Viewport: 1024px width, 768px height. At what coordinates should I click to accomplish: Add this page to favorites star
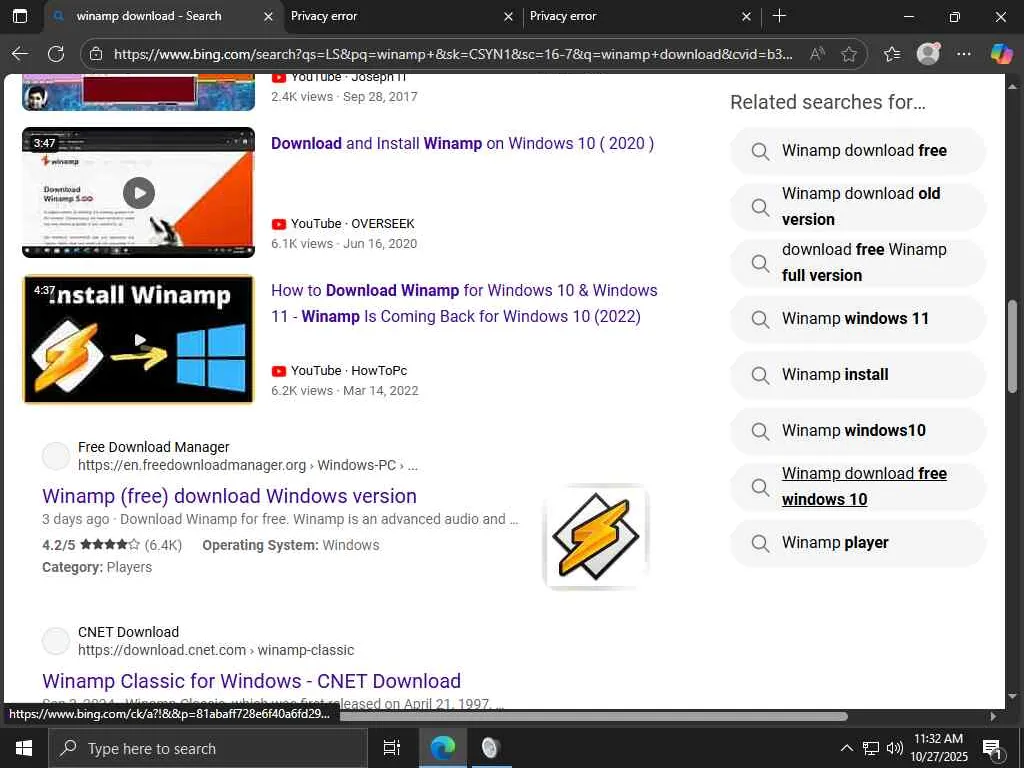click(x=849, y=54)
